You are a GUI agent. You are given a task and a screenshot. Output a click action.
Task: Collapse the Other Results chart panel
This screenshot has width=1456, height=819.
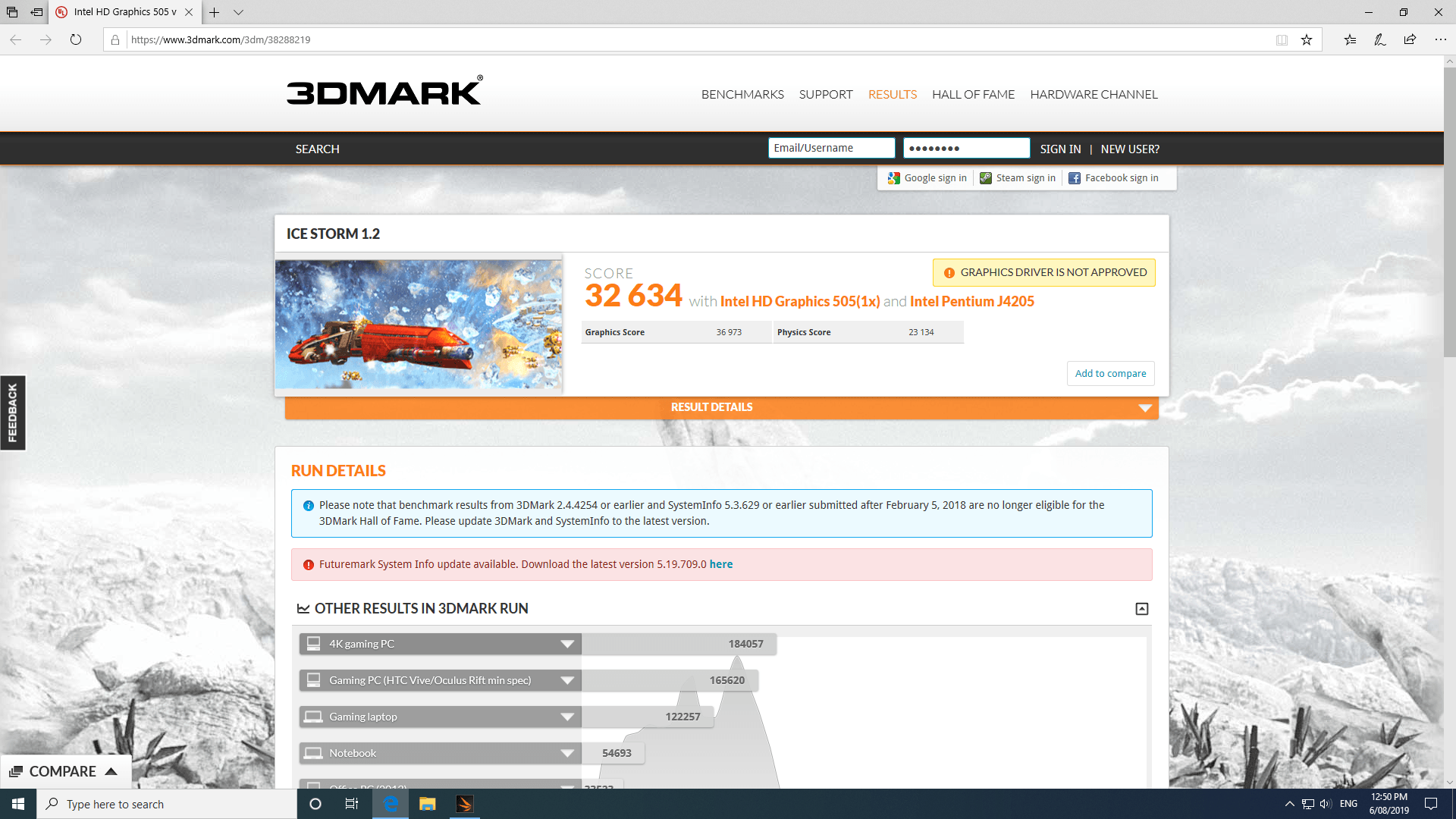(x=1142, y=609)
